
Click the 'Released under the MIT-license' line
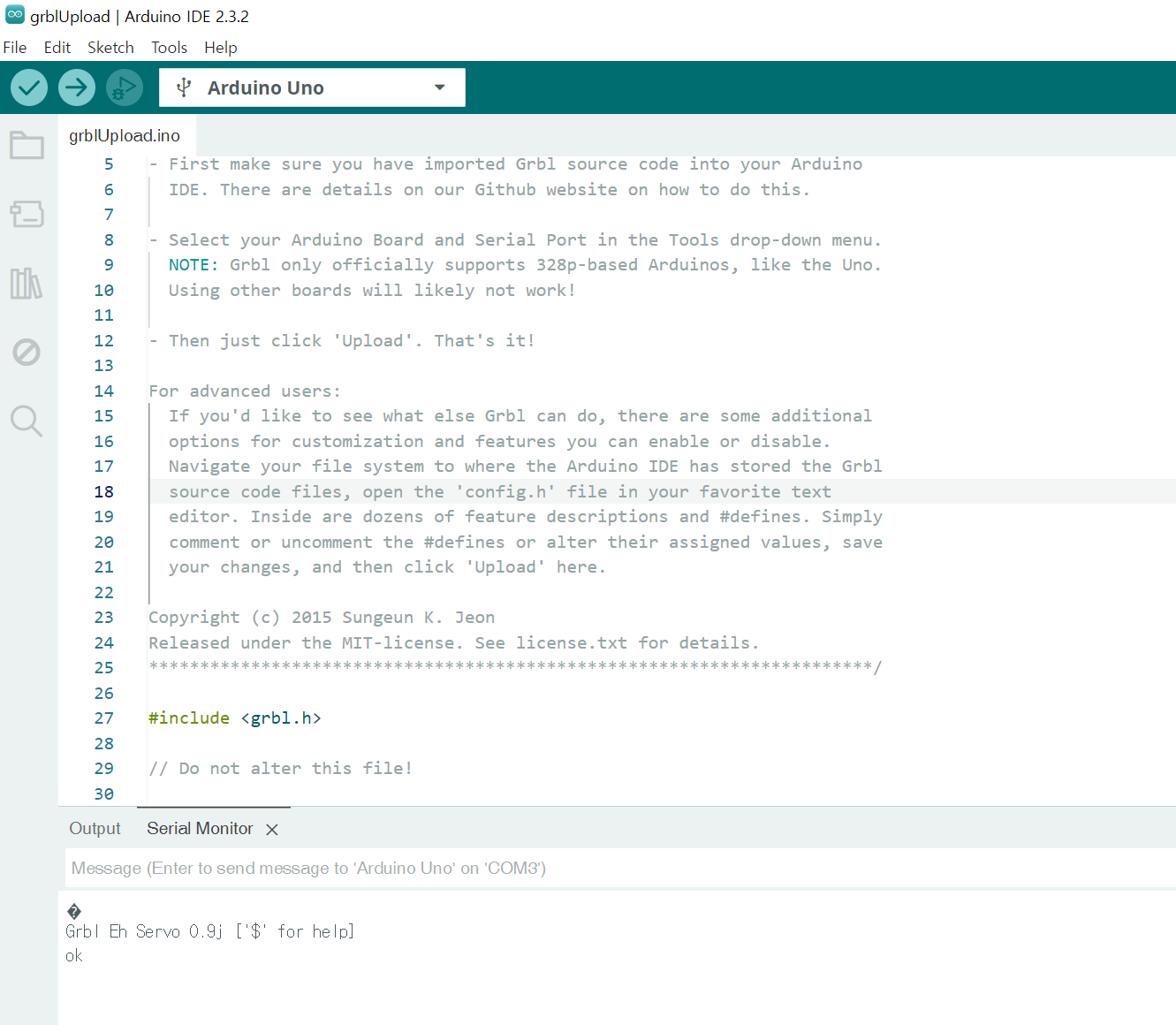pyautogui.click(x=454, y=643)
